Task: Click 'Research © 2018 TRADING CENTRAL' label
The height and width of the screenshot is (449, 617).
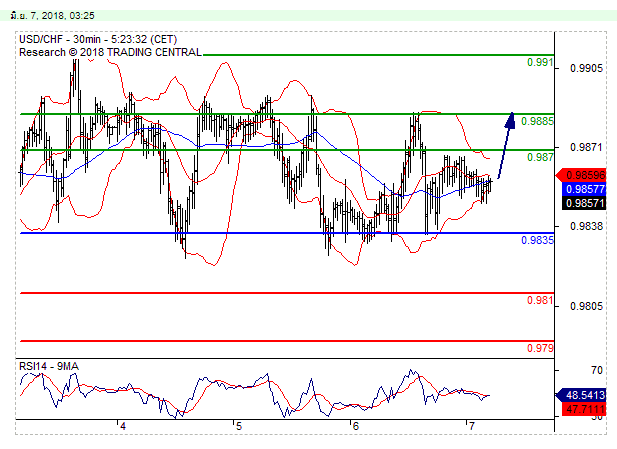Action: pyautogui.click(x=110, y=52)
